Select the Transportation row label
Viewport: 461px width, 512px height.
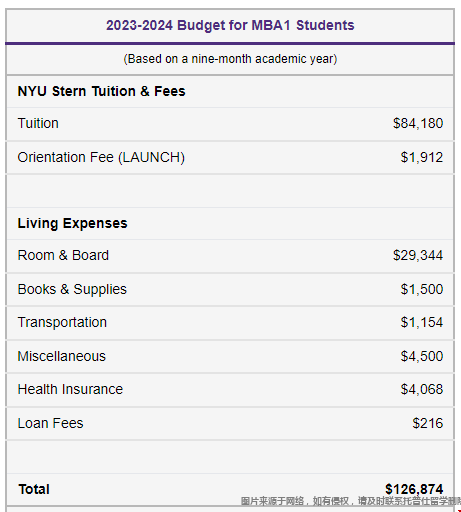pos(62,322)
